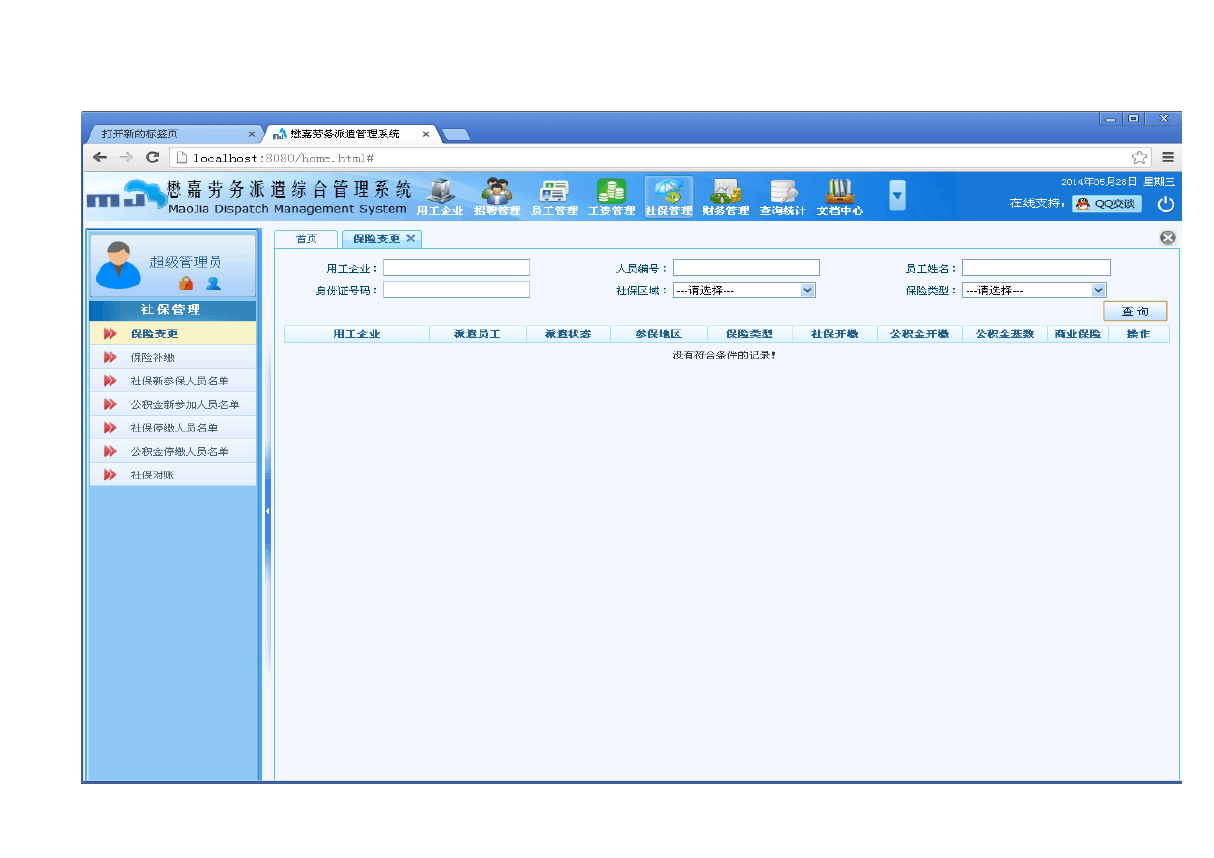Click the 身份证号码 input field

coord(456,290)
